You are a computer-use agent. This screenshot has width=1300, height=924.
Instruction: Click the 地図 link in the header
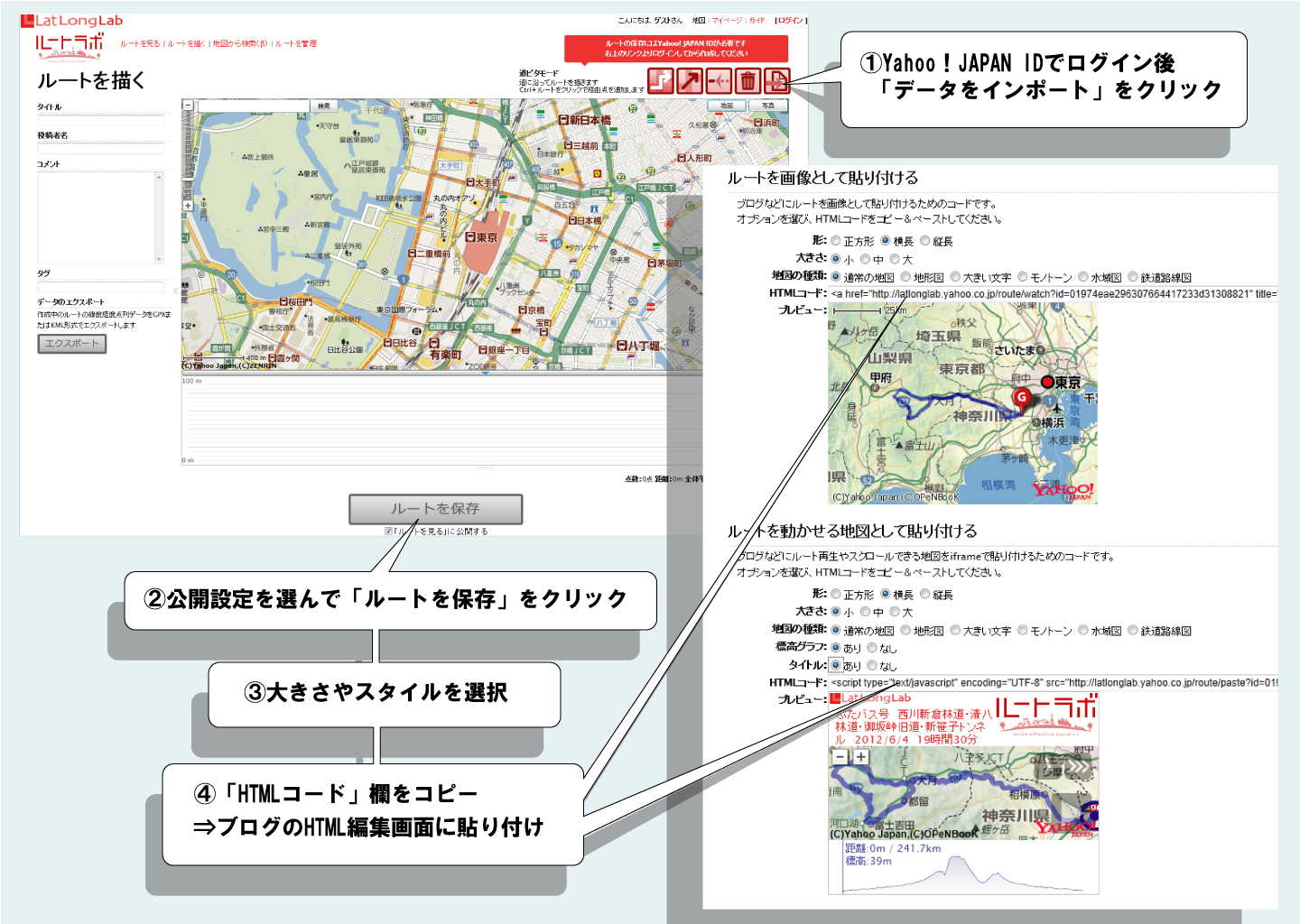(699, 20)
